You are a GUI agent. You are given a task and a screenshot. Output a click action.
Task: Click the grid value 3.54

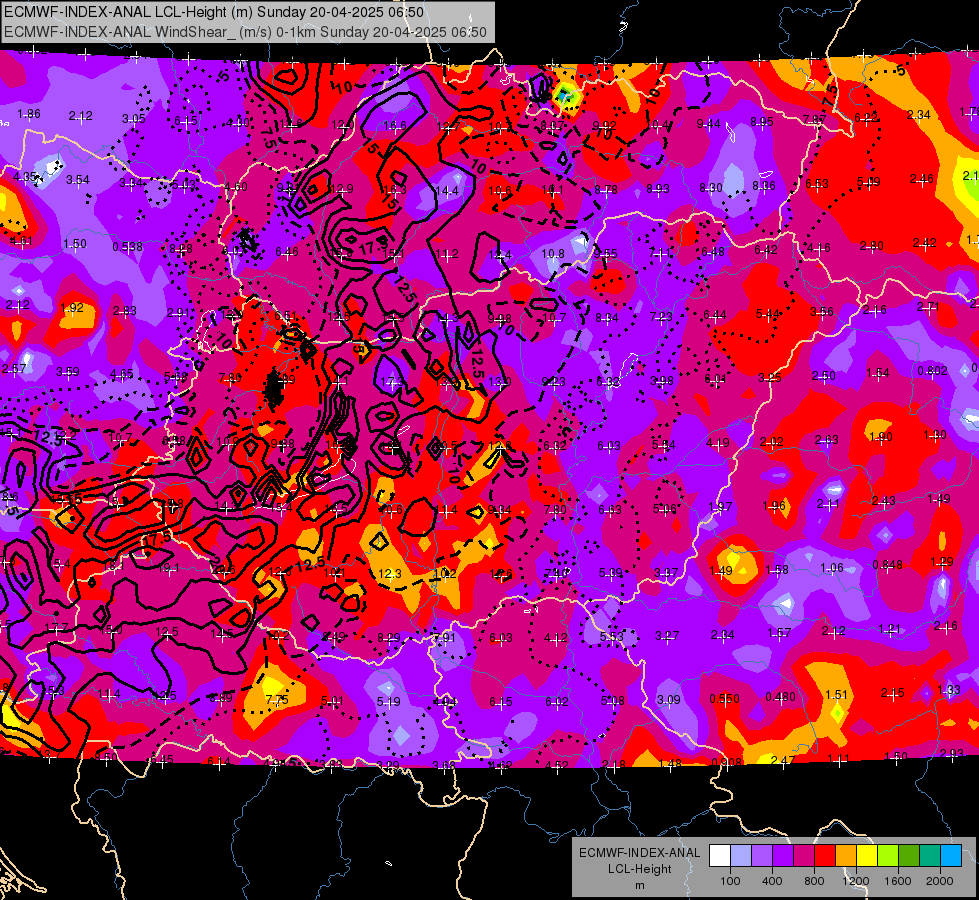coord(78,179)
